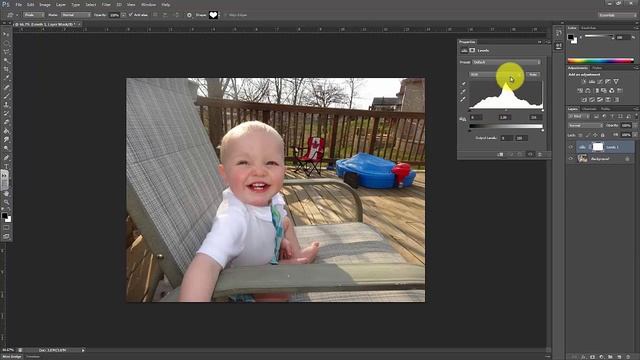The height and width of the screenshot is (360, 640).
Task: Open the Mini Bridge tab
Action: 13,357
